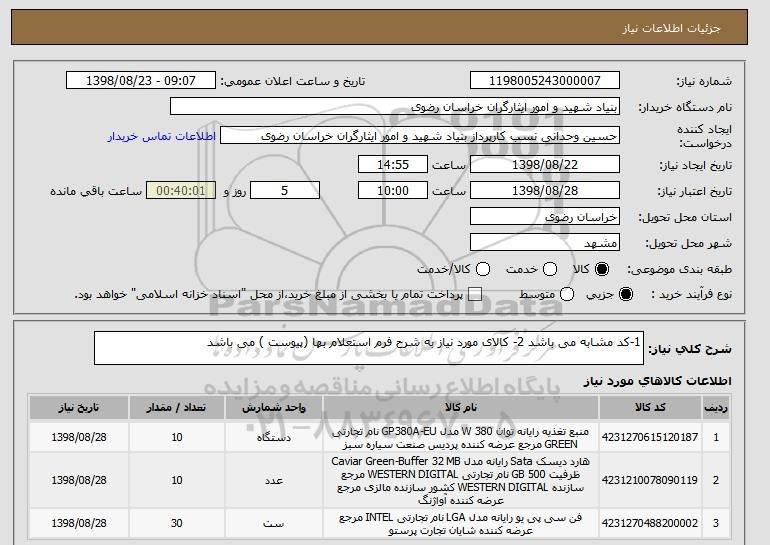Click the validity date field 1398/08/28
Image resolution: width=770 pixels, height=545 pixels.
point(545,191)
